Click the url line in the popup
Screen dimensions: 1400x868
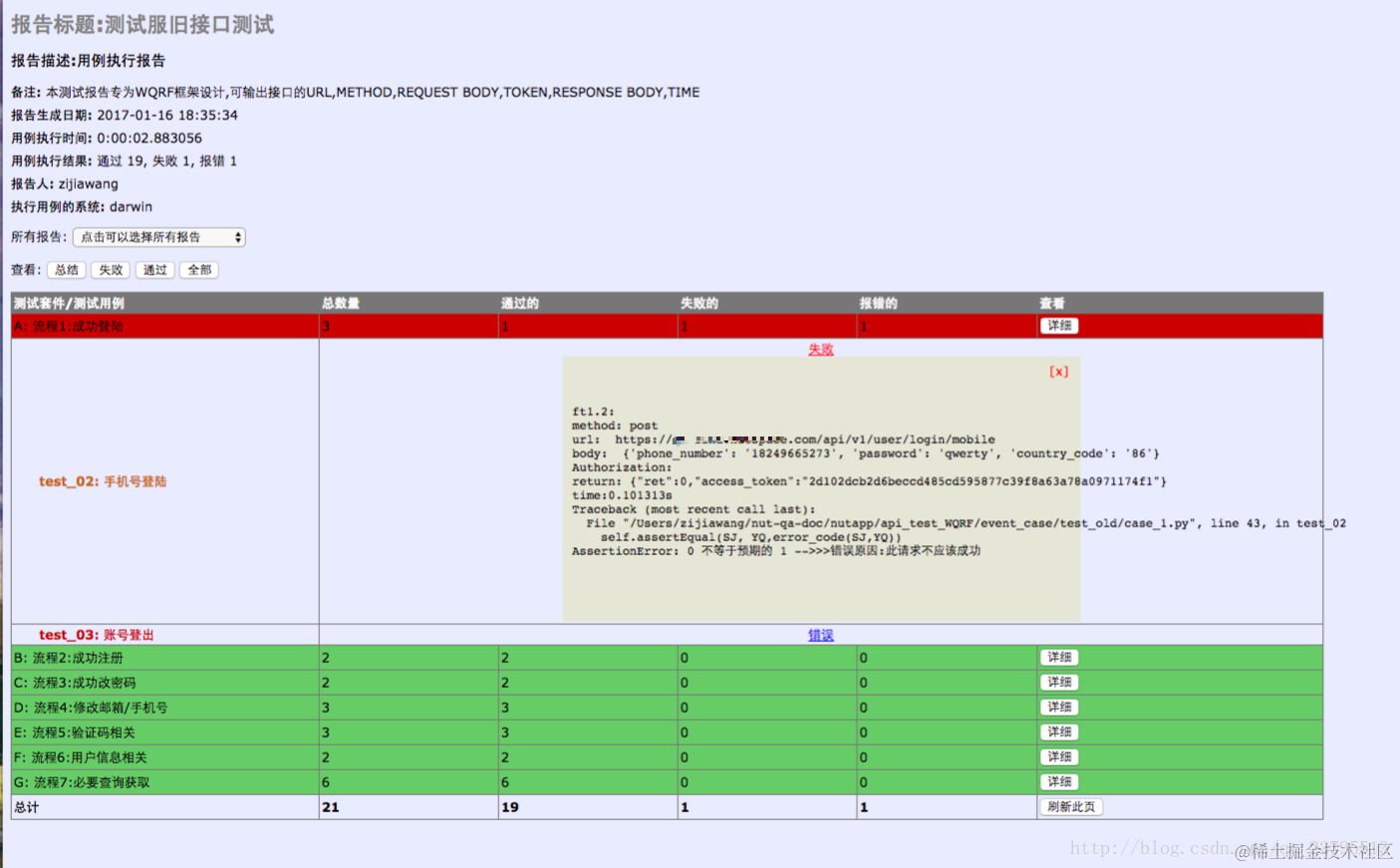[783, 439]
